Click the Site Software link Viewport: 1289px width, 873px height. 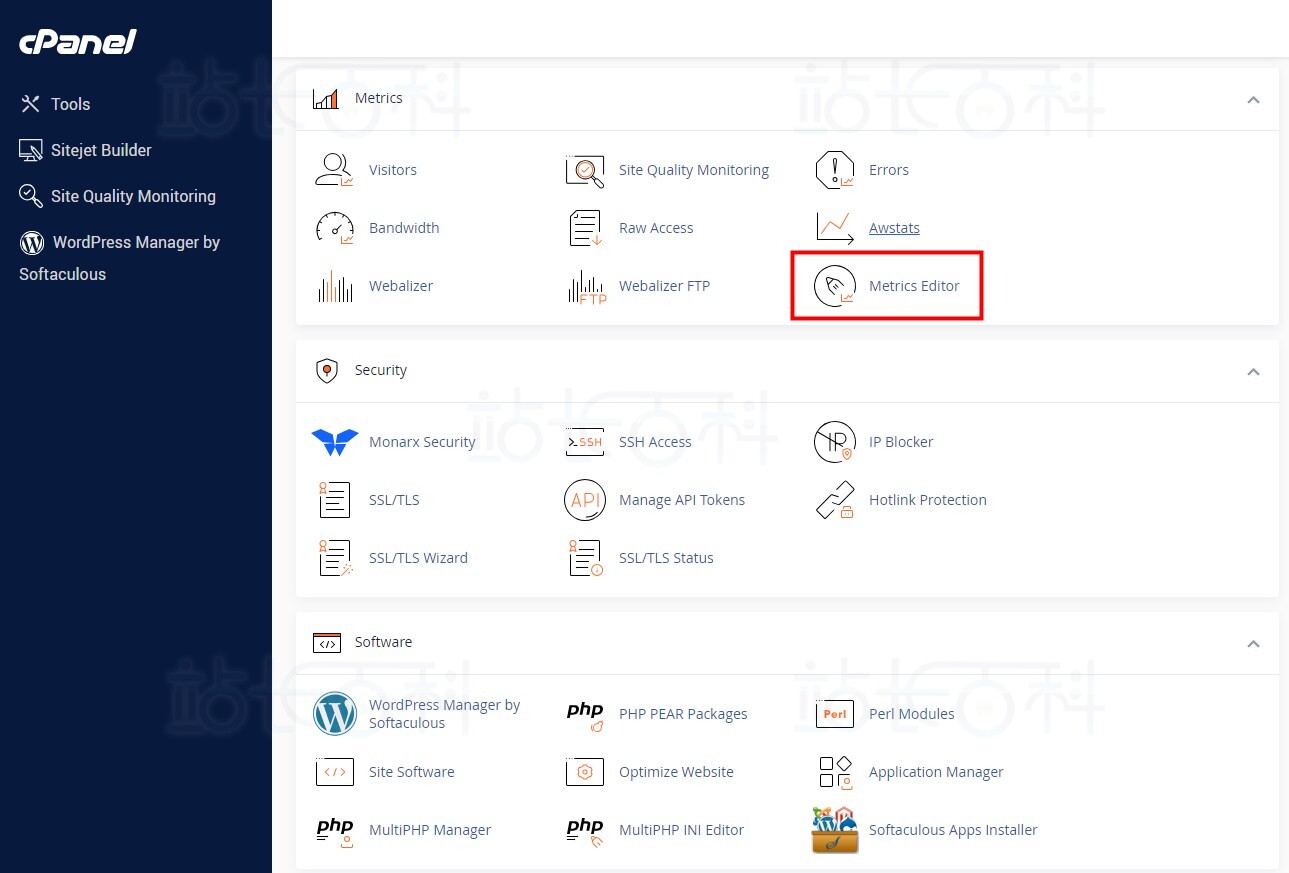[x=412, y=772]
